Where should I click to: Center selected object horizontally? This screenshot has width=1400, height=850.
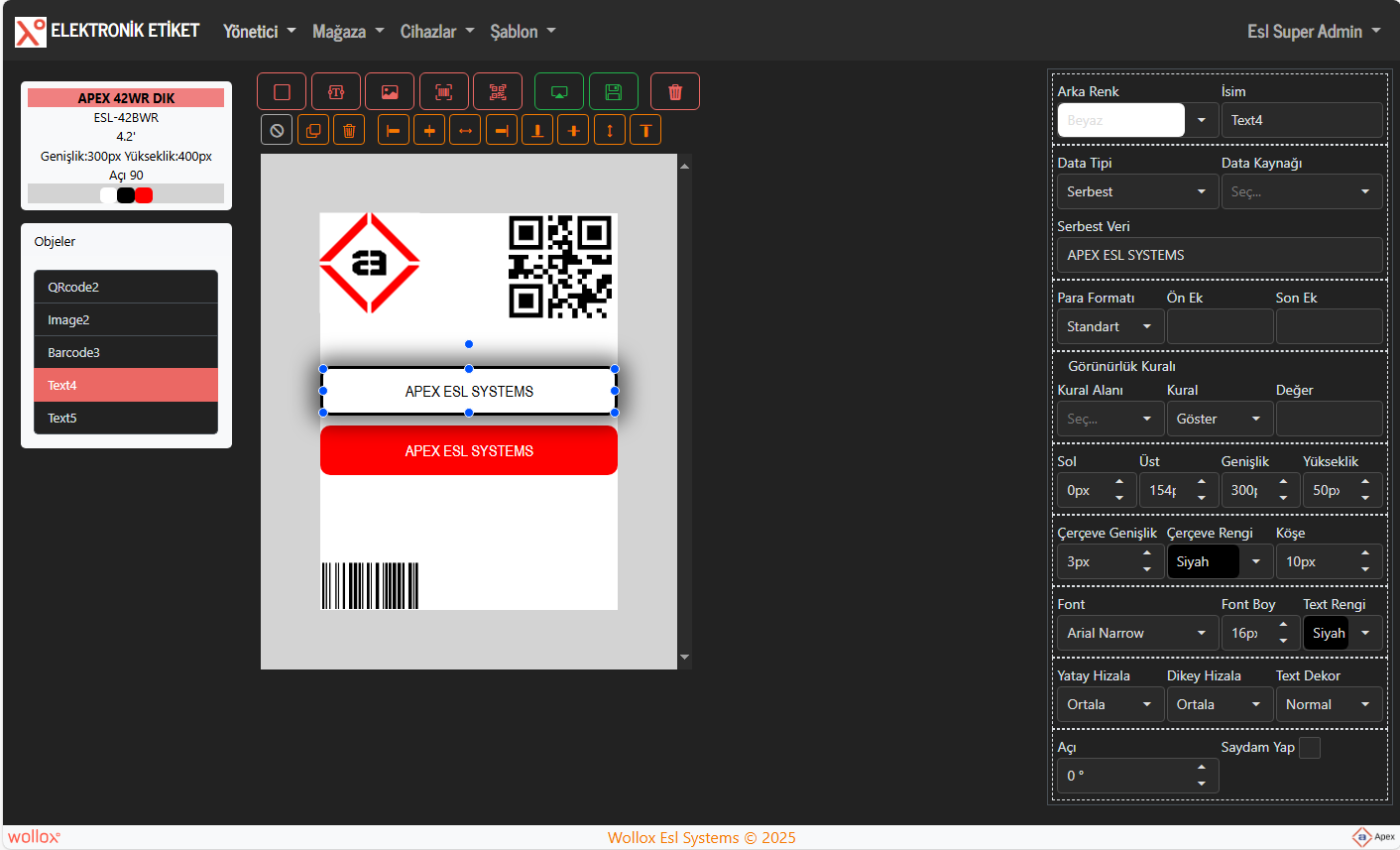pos(429,130)
